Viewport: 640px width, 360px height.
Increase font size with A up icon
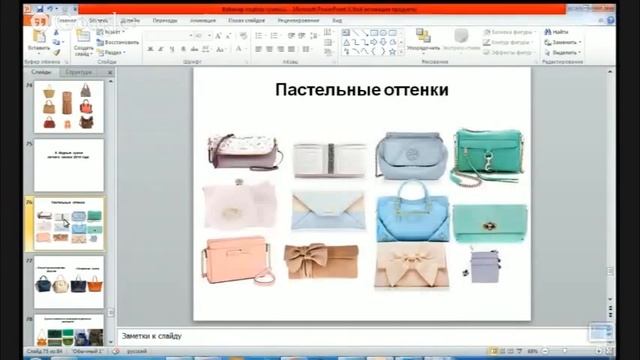pos(218,36)
